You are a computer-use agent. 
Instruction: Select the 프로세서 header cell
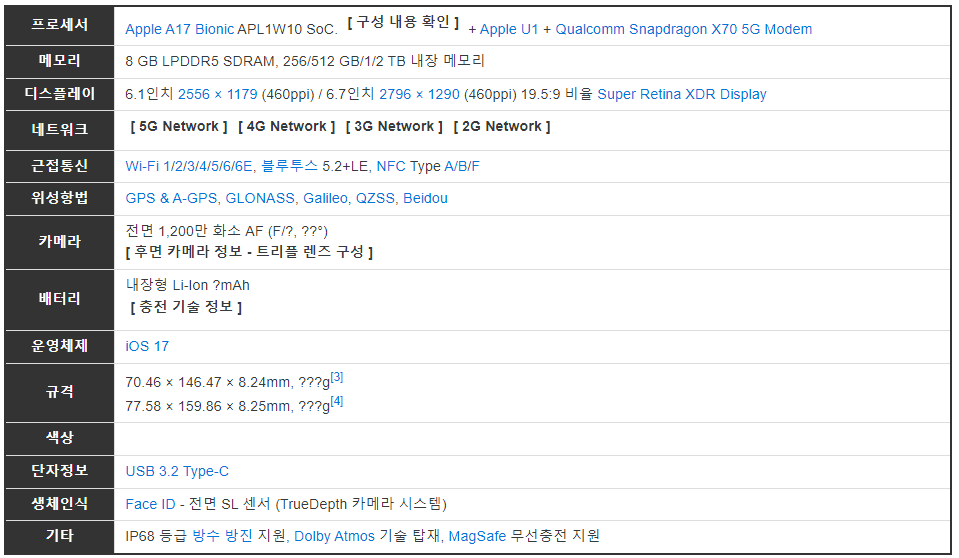tap(59, 26)
